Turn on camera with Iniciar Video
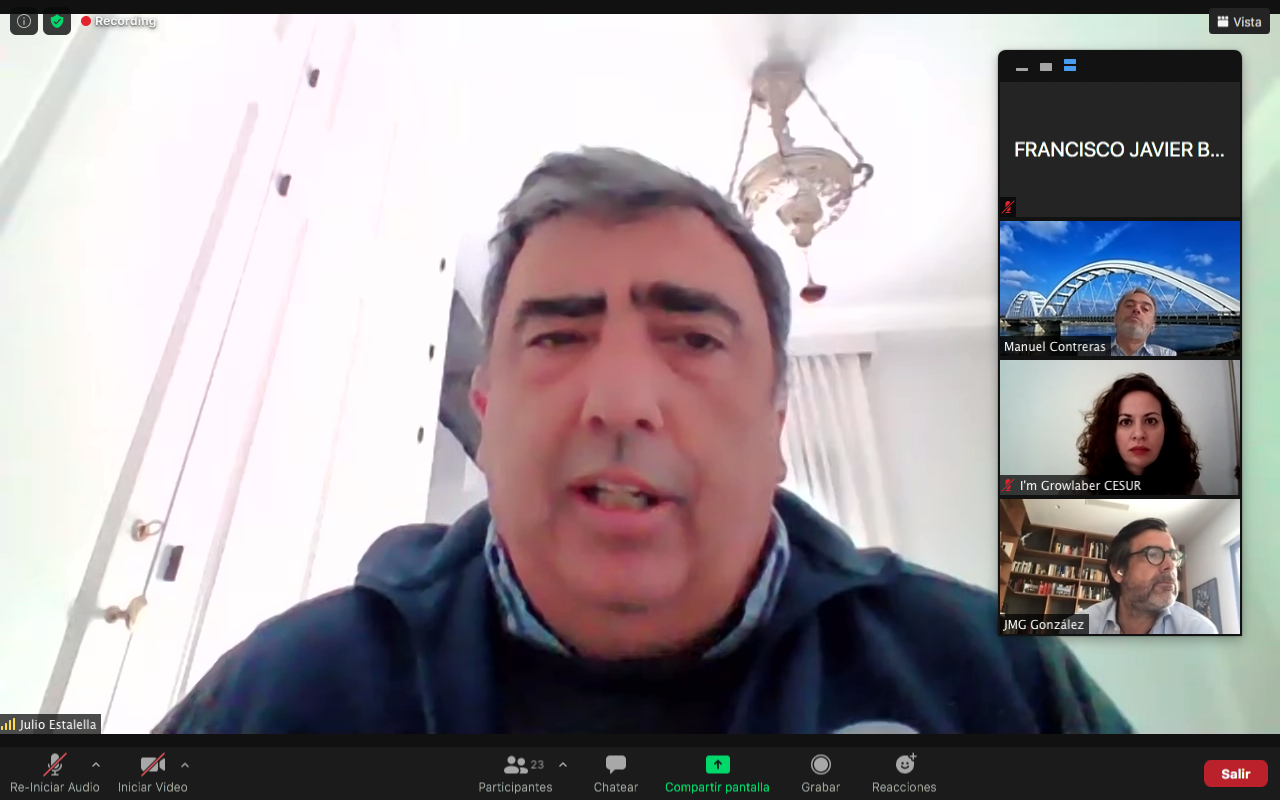This screenshot has height=800, width=1280. pyautogui.click(x=152, y=774)
